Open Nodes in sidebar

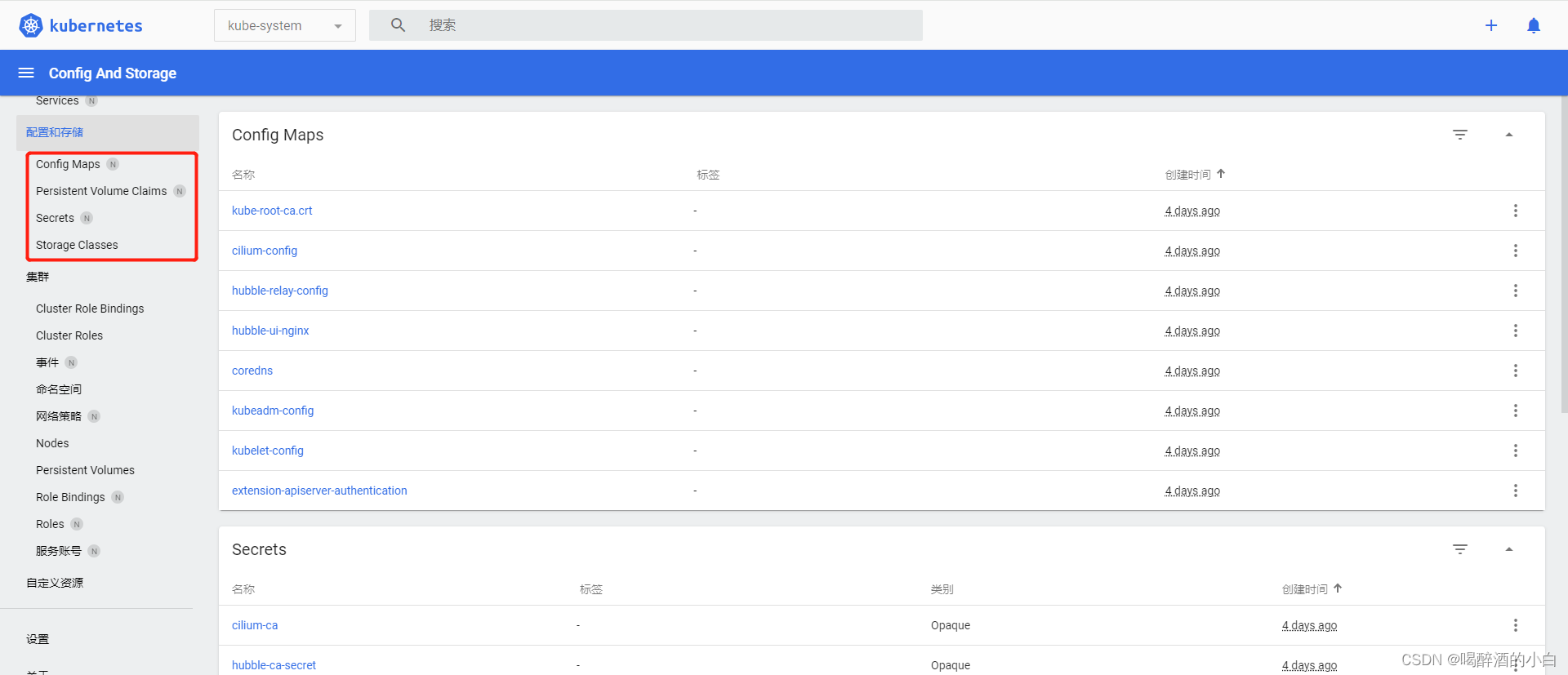[x=52, y=443]
